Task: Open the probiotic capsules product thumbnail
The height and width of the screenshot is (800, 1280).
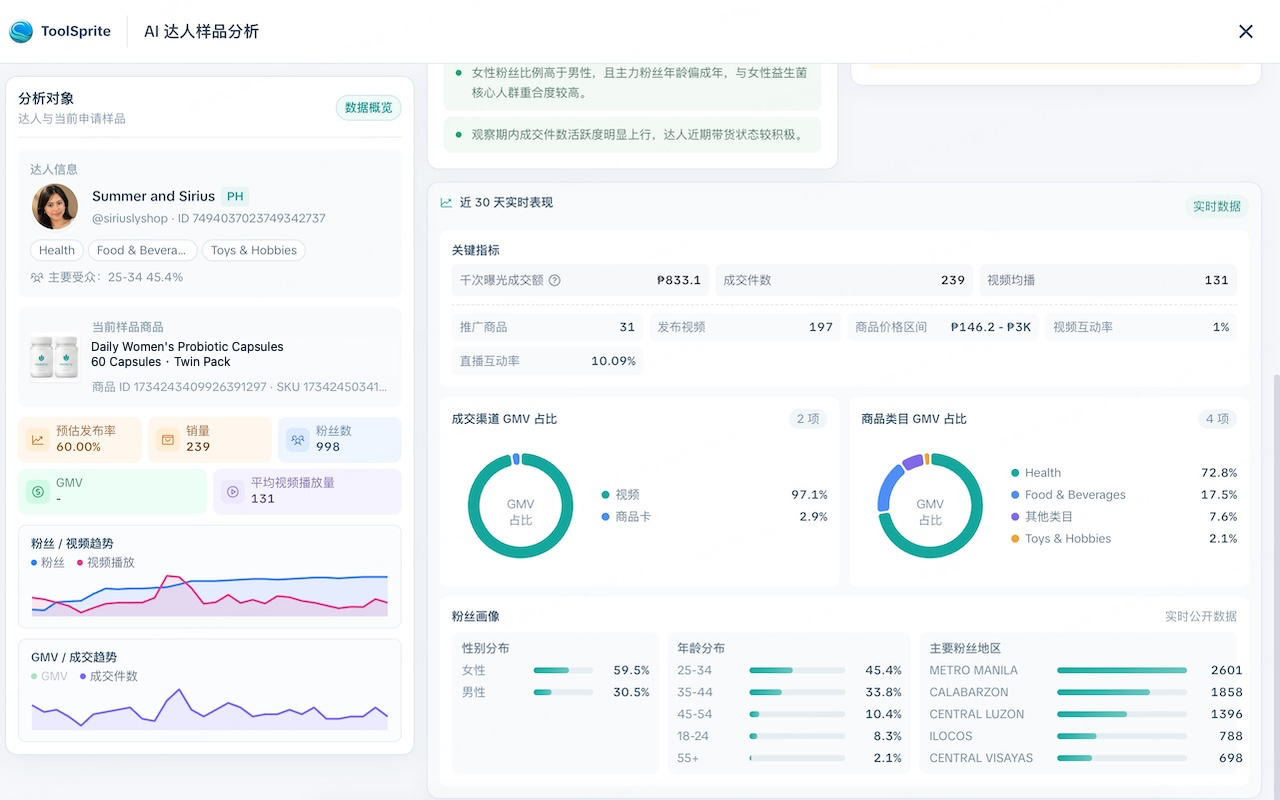Action: pyautogui.click(x=54, y=356)
